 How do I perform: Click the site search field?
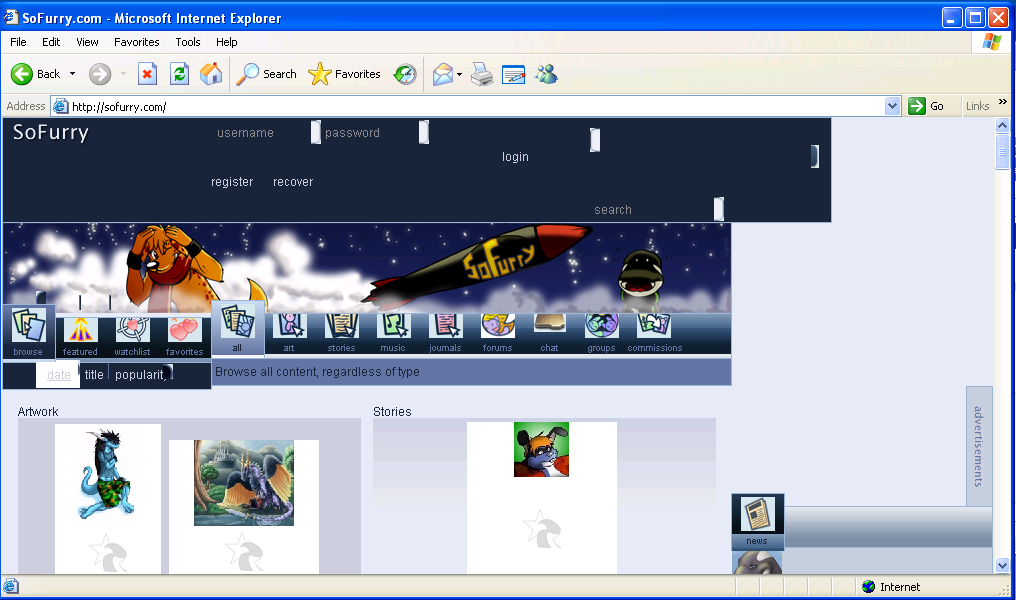point(658,209)
